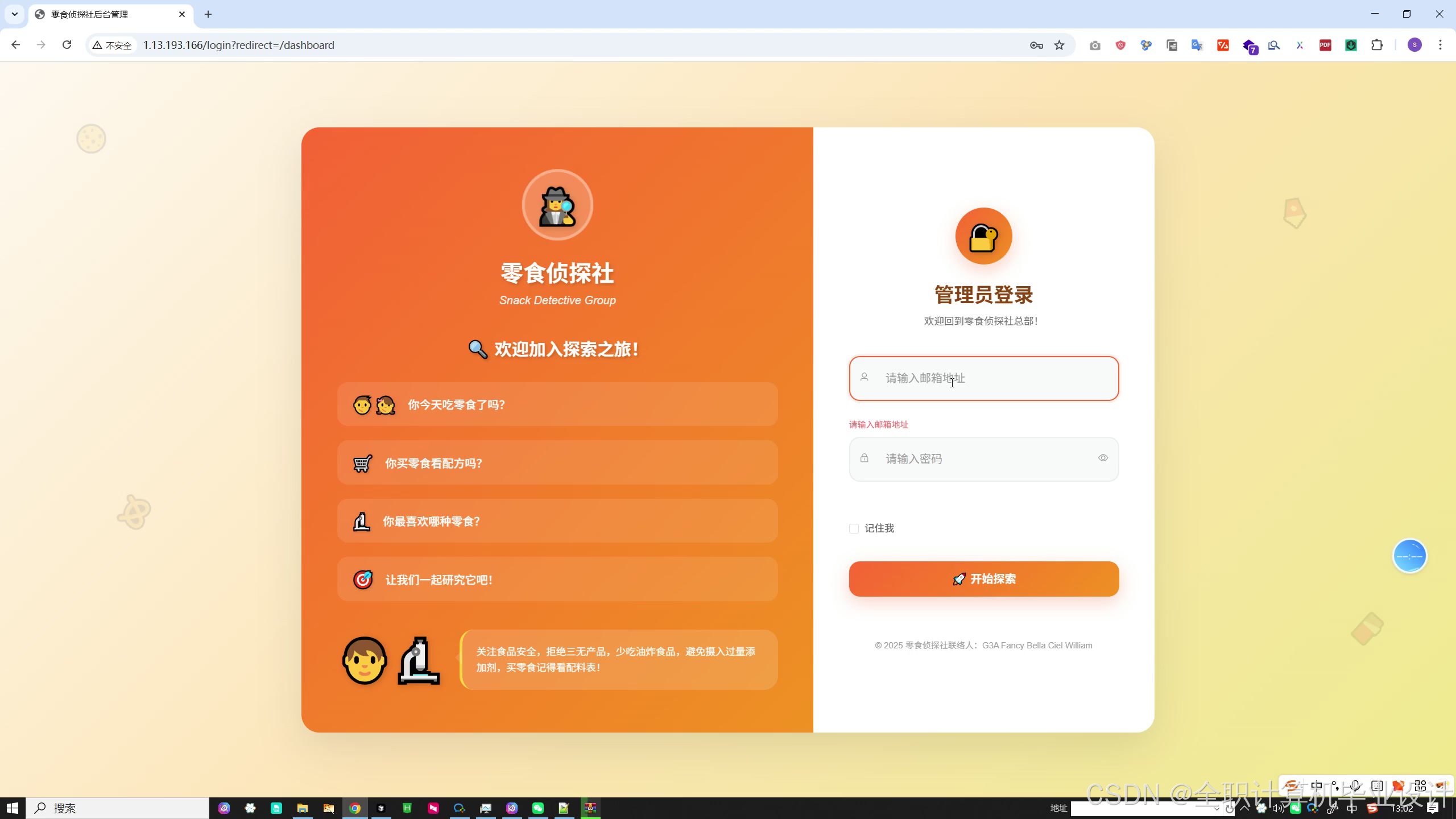Bookmark page with the star icon
The height and width of the screenshot is (819, 1456).
(x=1059, y=45)
